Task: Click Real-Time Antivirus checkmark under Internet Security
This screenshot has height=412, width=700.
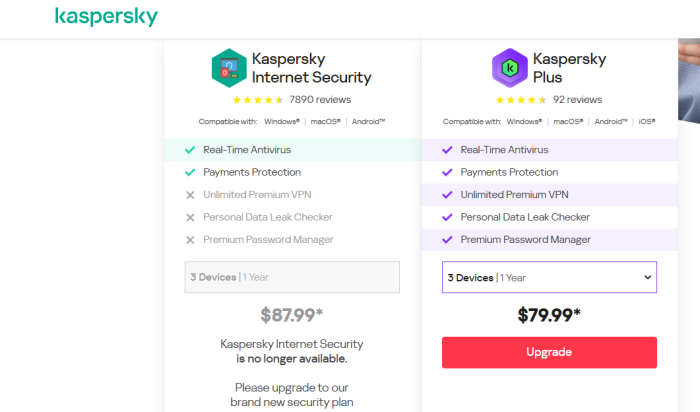Action: coord(190,150)
